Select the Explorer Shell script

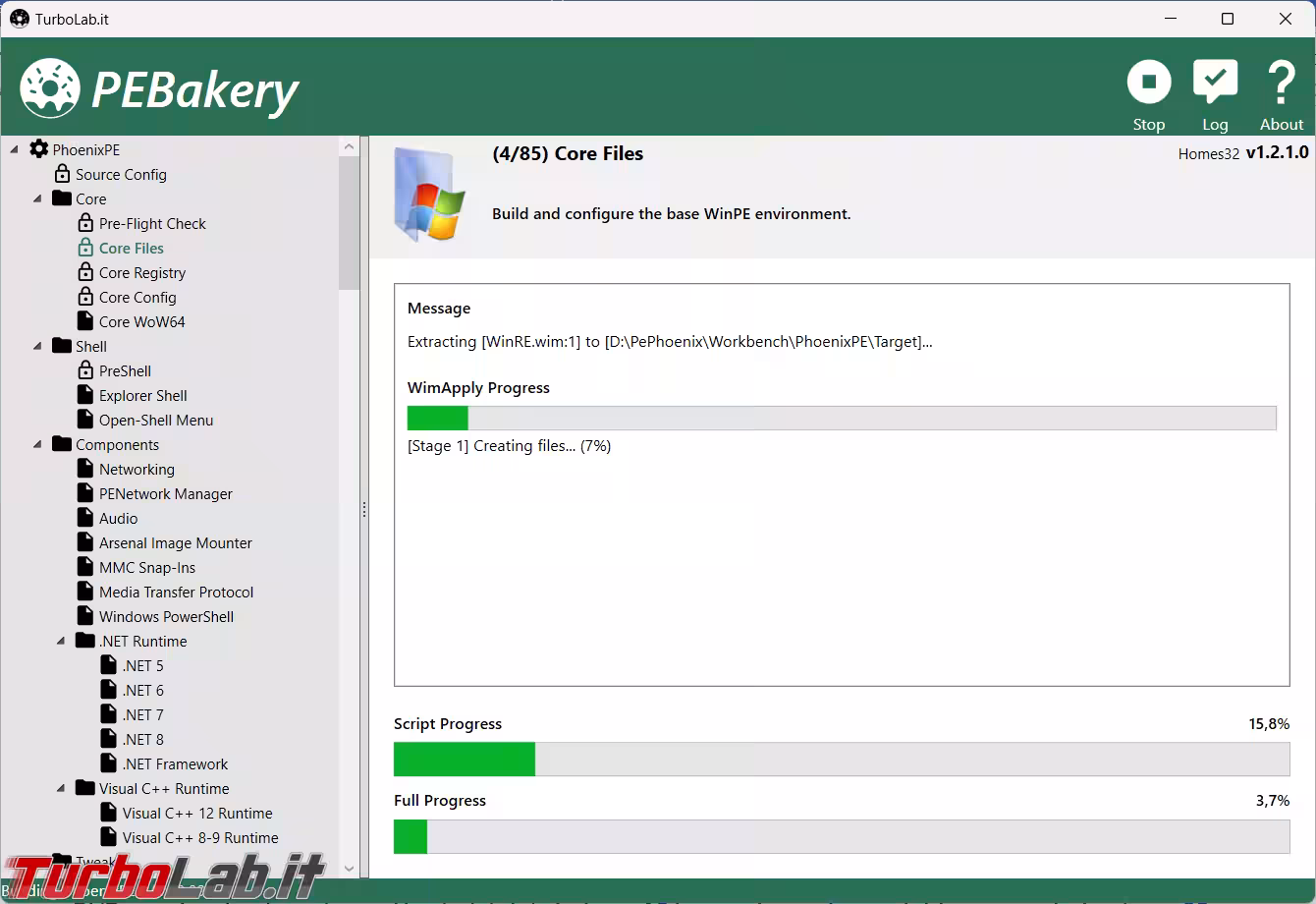coord(142,395)
